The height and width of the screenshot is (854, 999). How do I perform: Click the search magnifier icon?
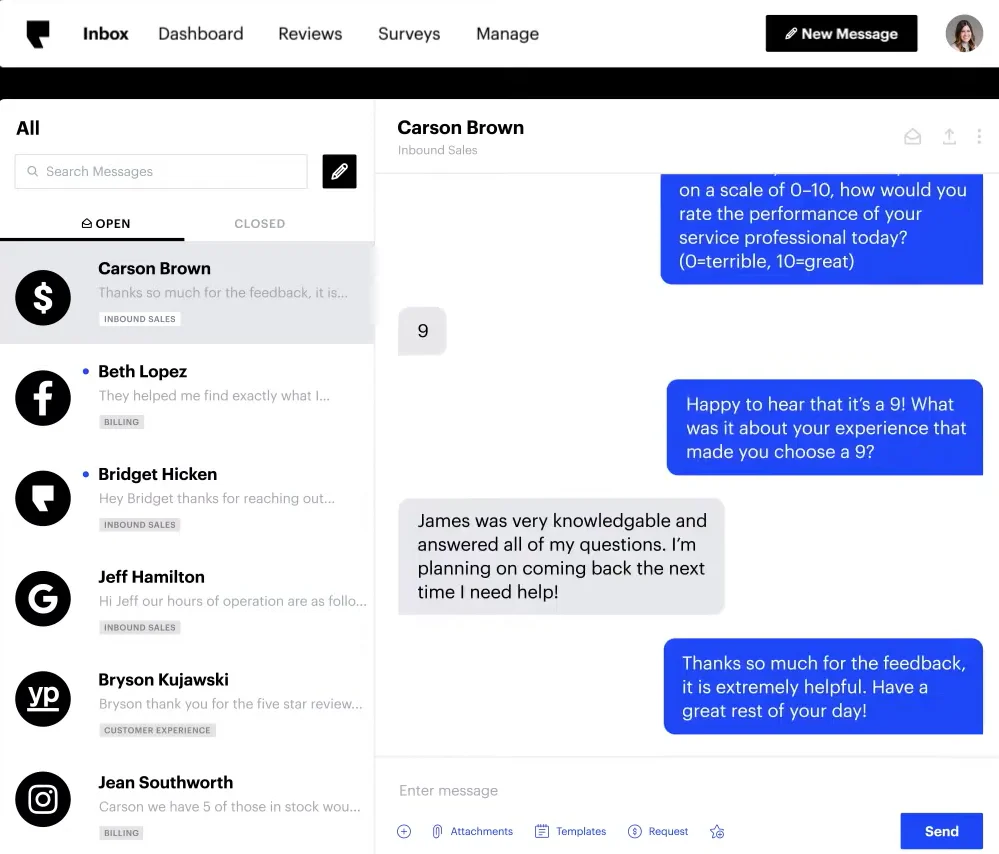[32, 171]
